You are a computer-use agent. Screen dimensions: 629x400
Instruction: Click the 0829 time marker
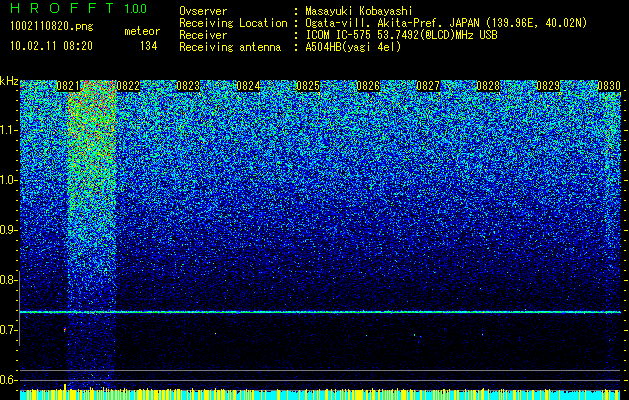tap(548, 86)
